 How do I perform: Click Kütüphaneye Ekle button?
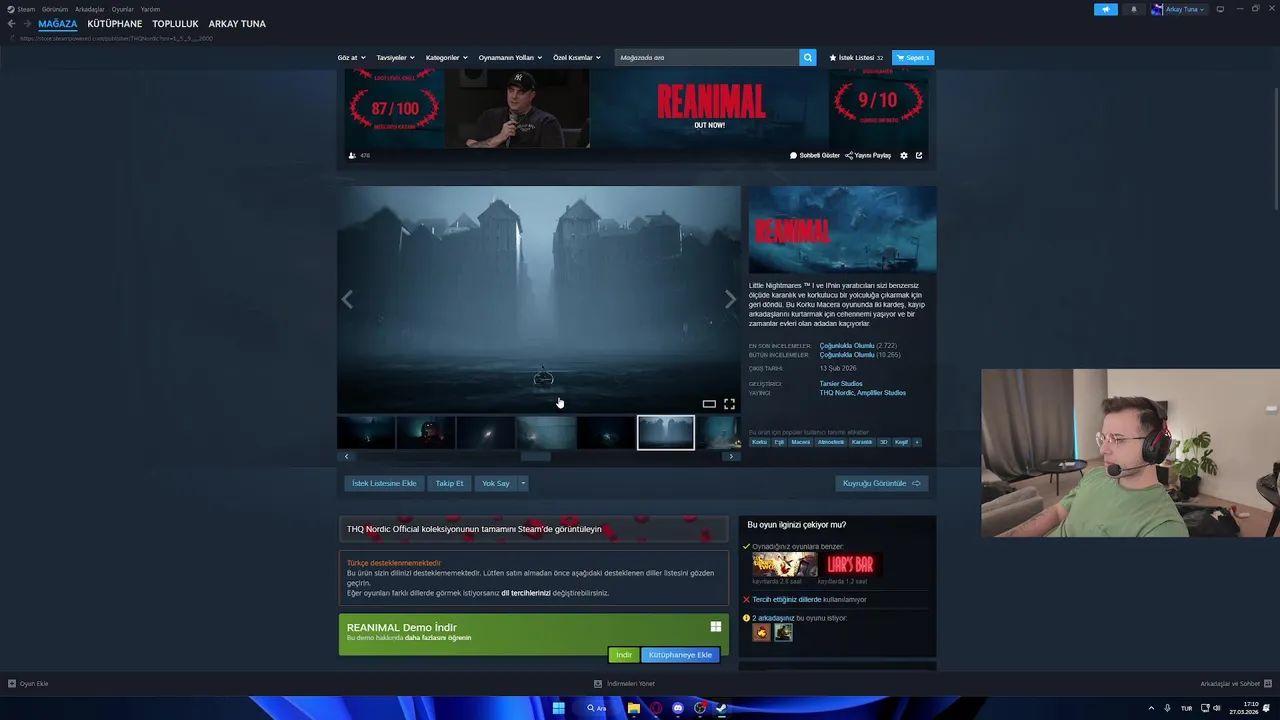680,655
